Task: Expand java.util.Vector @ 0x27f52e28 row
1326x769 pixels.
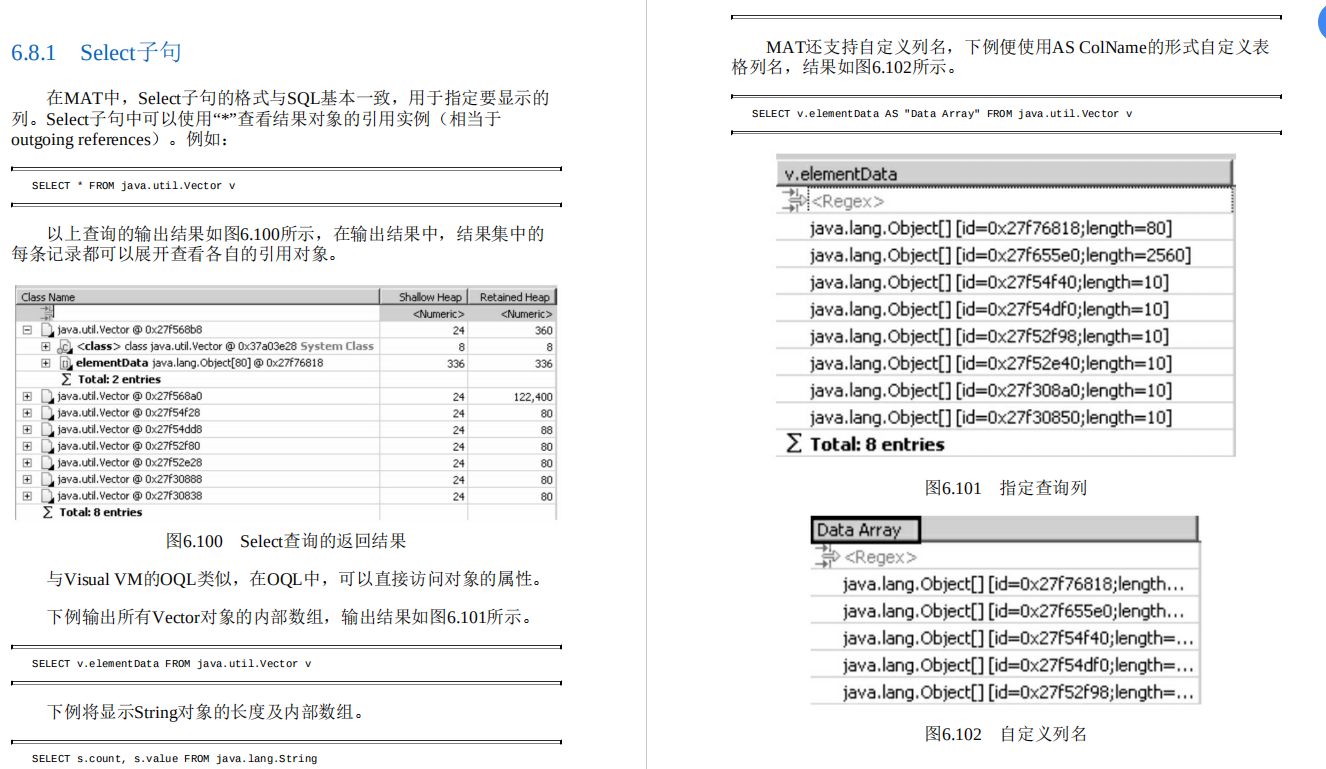Action: [27, 463]
